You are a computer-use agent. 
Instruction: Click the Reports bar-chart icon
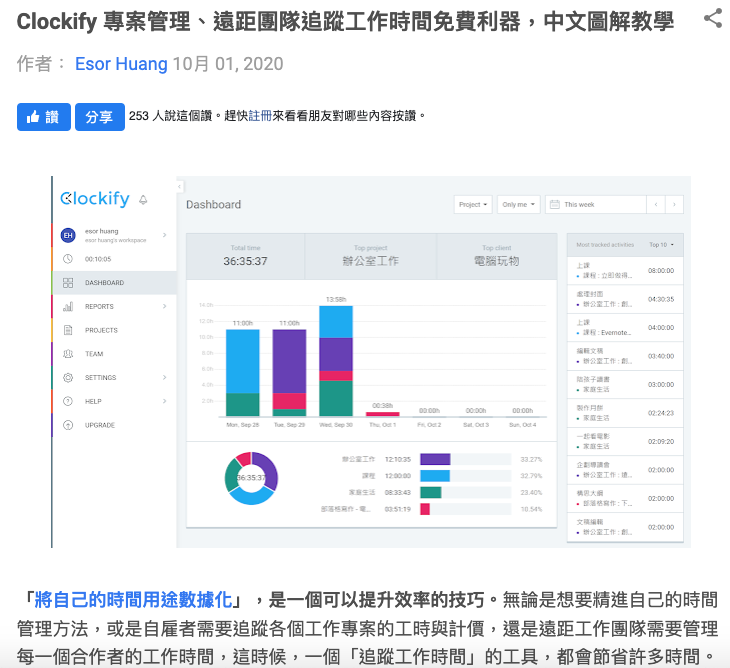[x=68, y=306]
